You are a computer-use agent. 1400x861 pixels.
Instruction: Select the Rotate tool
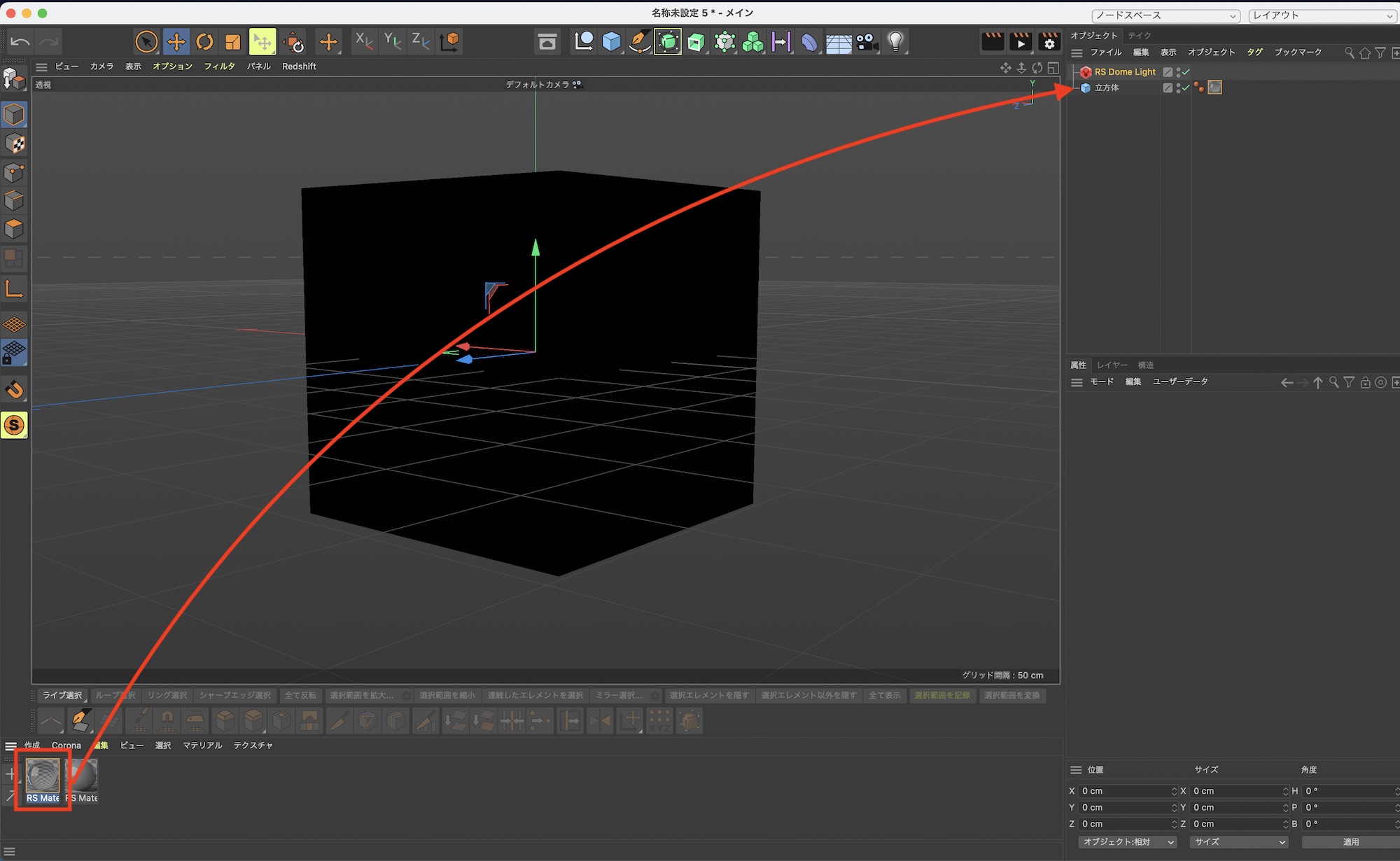[x=204, y=42]
